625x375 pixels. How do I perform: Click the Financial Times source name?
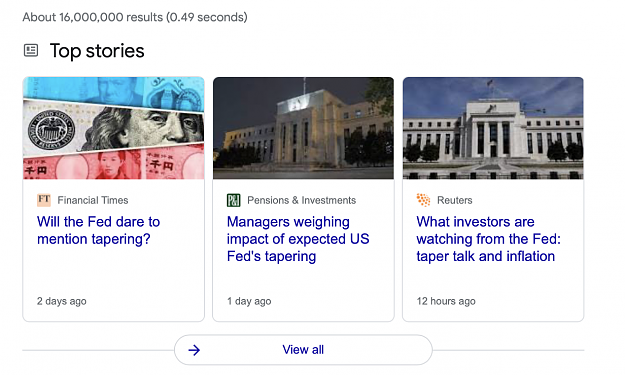click(93, 200)
